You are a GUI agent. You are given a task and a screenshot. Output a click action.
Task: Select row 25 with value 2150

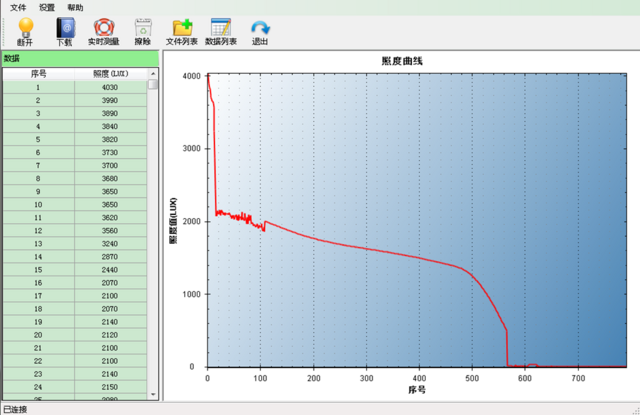[75, 386]
